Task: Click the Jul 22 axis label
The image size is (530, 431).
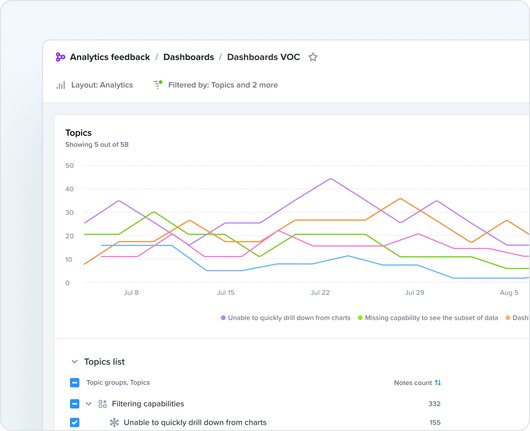Action: pos(320,293)
